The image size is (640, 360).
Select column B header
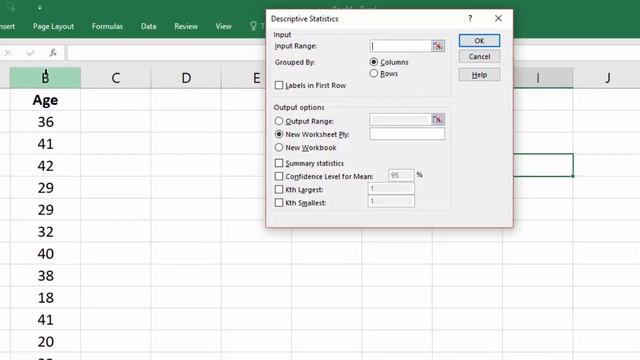pos(45,78)
